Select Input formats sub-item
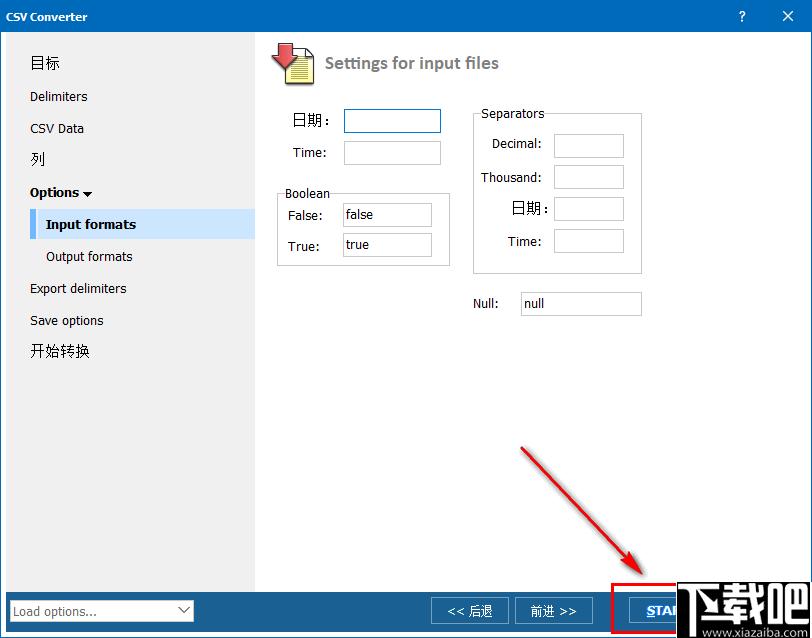Screen dimensions: 812x638 coord(142,224)
